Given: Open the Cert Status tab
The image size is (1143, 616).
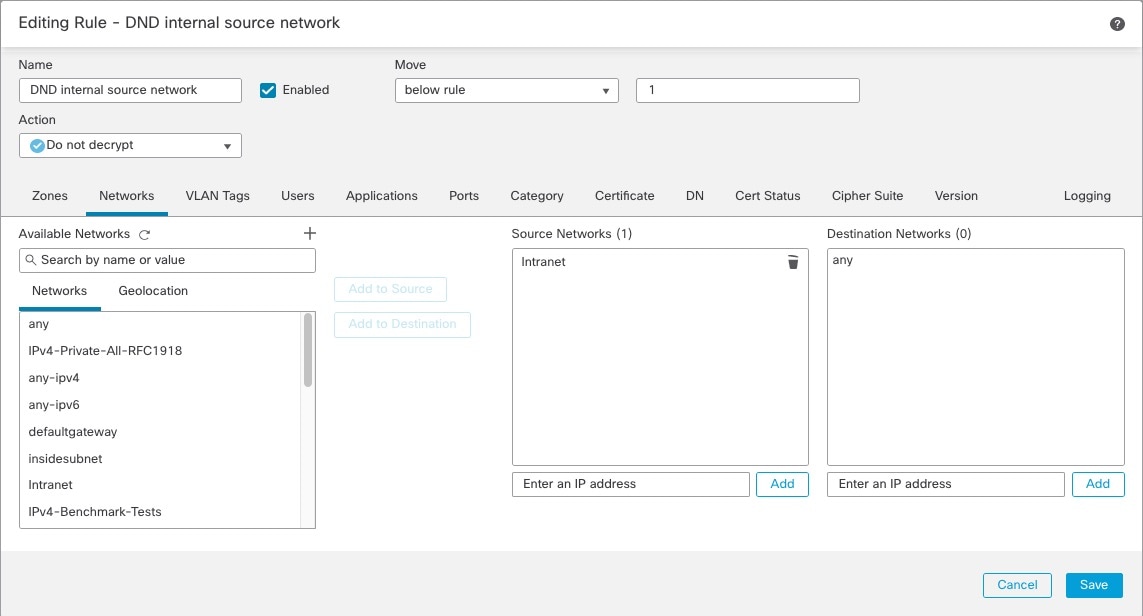Looking at the screenshot, I should click(x=768, y=196).
